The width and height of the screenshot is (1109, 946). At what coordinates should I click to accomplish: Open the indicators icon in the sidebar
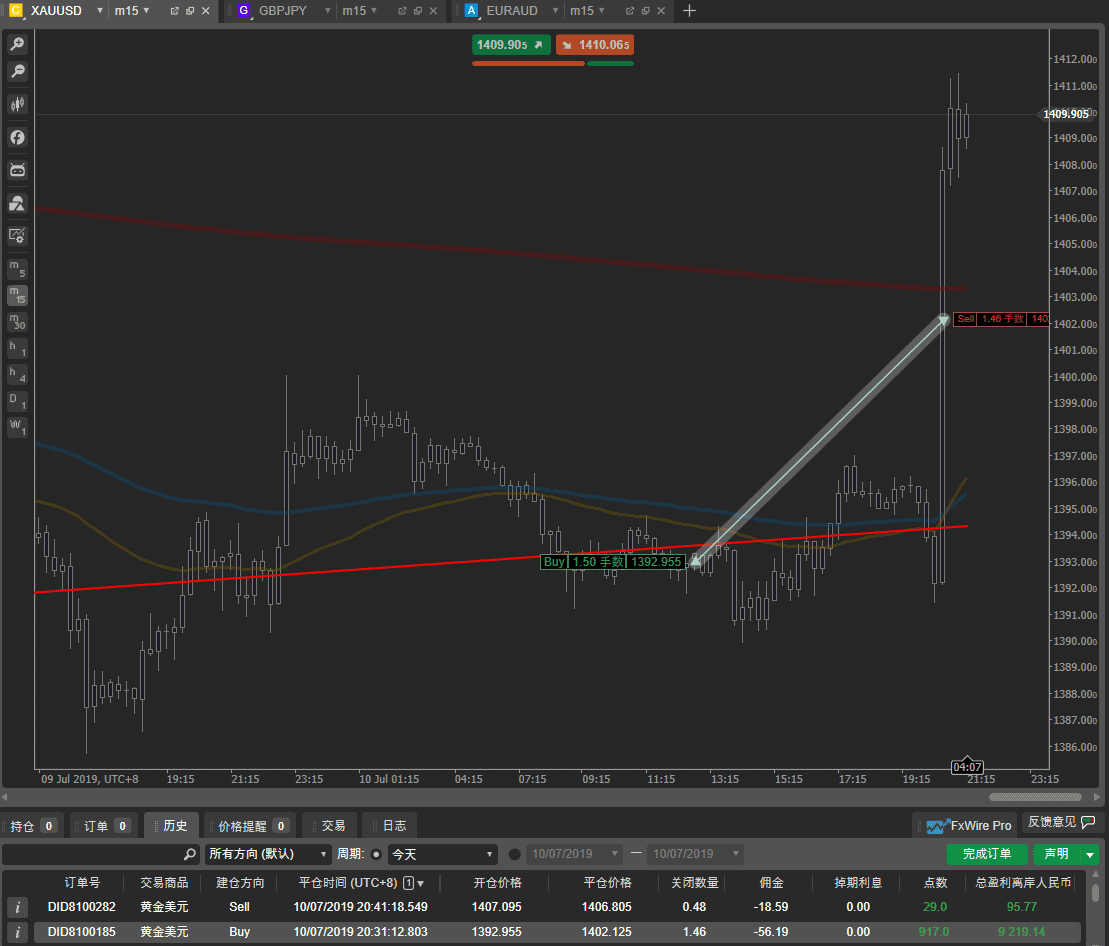(x=17, y=203)
